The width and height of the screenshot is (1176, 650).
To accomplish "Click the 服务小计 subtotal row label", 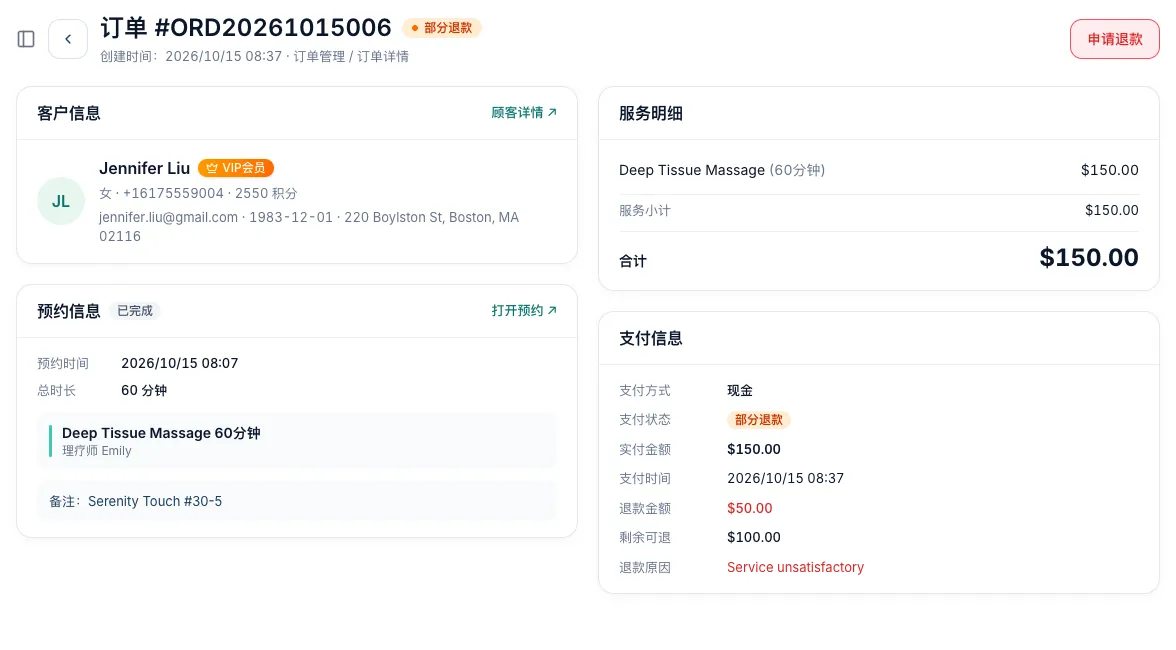I will [645, 211].
